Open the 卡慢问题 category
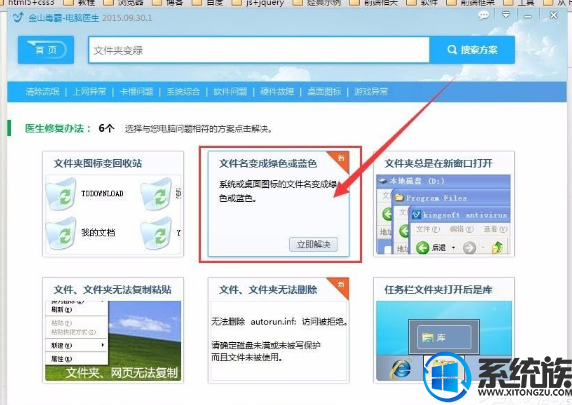 (x=136, y=92)
